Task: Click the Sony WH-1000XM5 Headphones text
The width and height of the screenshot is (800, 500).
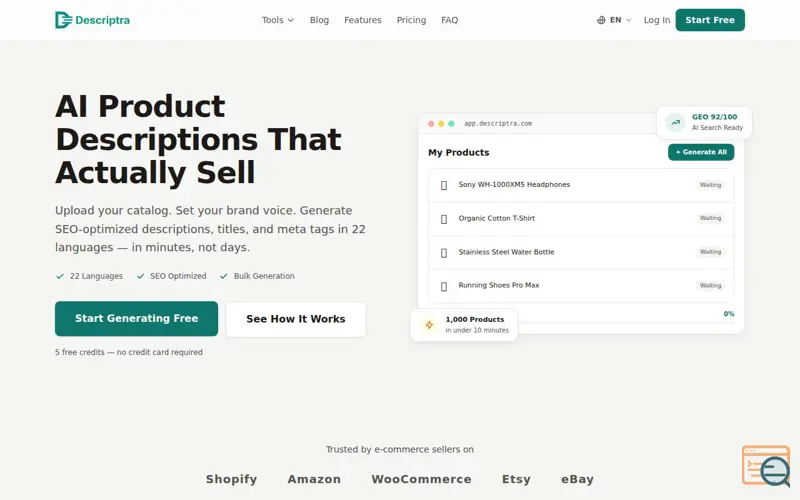Action: (514, 185)
